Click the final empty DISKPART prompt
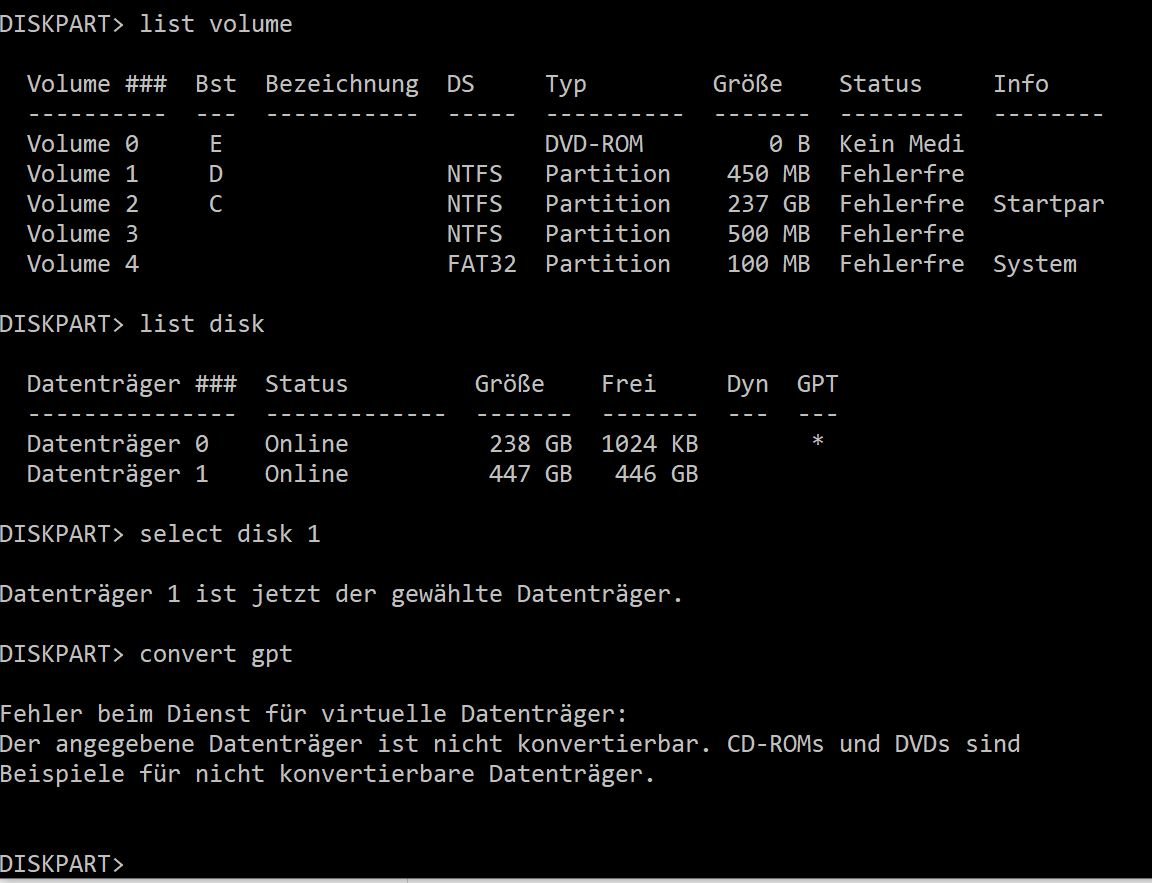This screenshot has width=1152, height=883. tap(62, 864)
